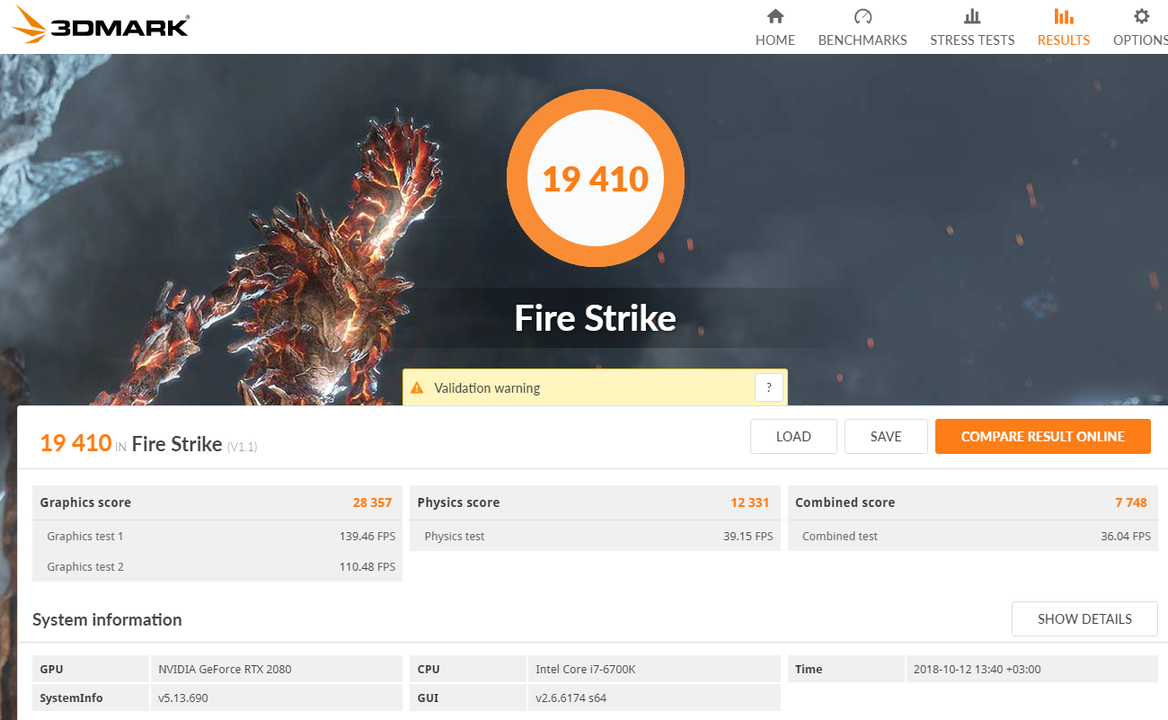Click the Time label cell
The image size is (1168, 720).
pyautogui.click(x=846, y=669)
